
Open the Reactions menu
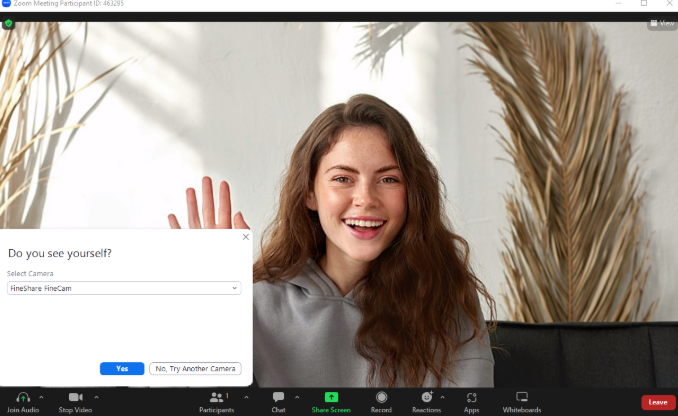426,402
